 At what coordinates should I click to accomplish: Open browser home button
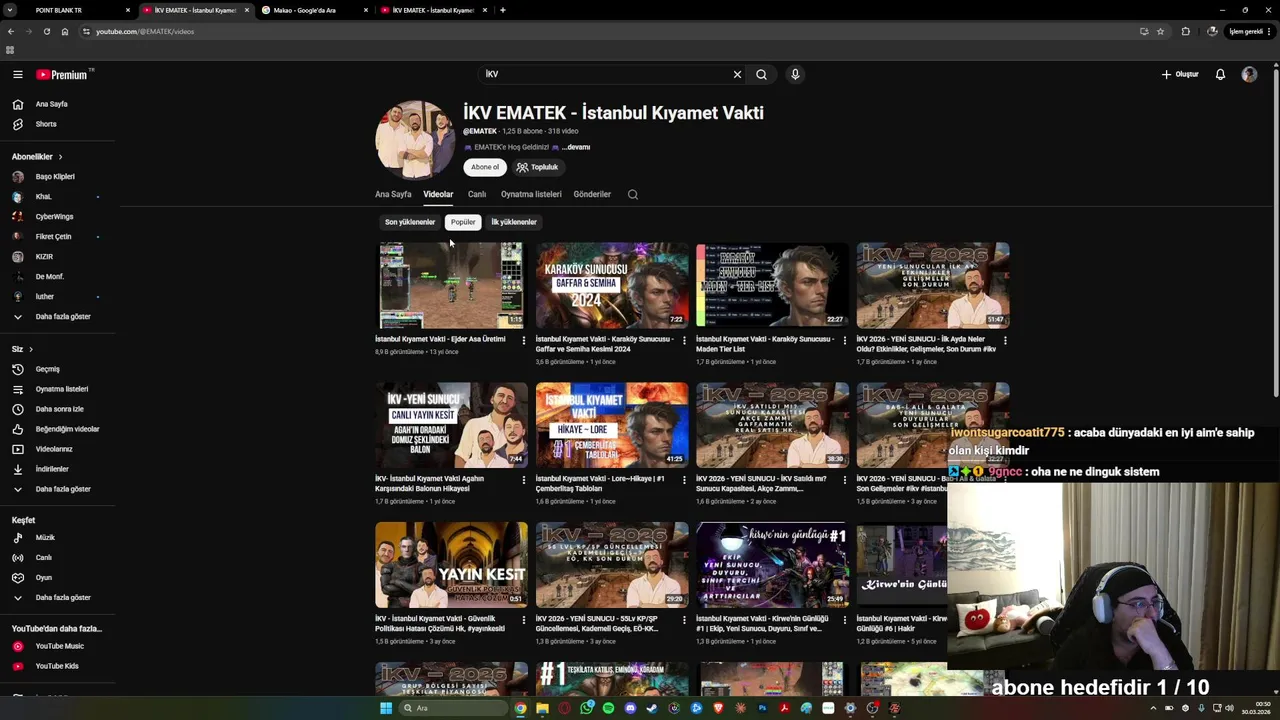pos(65,31)
